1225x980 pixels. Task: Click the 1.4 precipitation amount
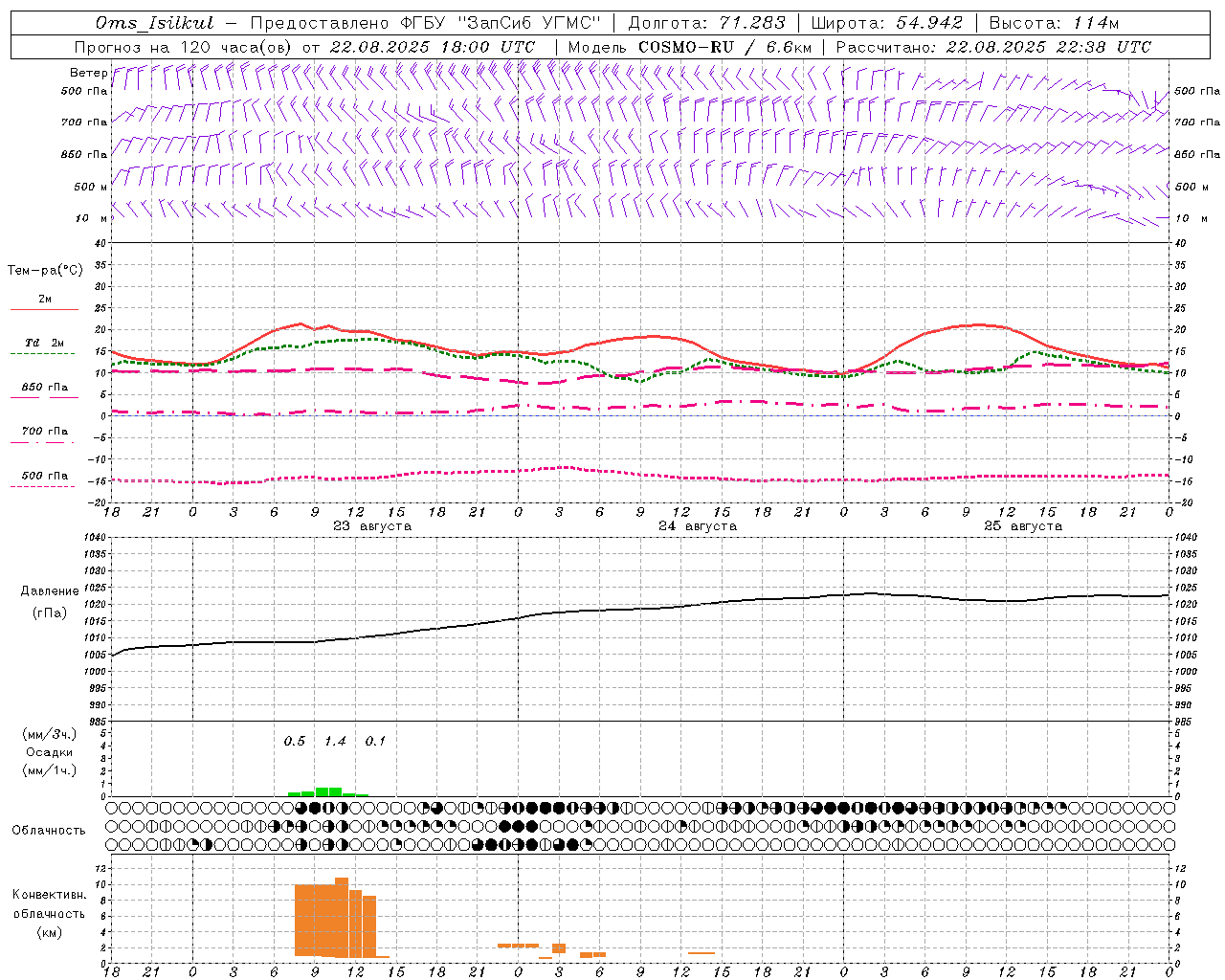(x=335, y=741)
